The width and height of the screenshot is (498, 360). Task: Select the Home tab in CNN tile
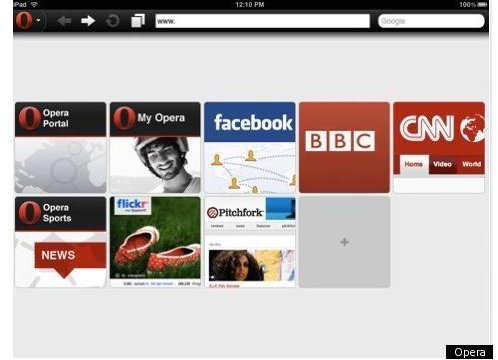[x=414, y=164]
